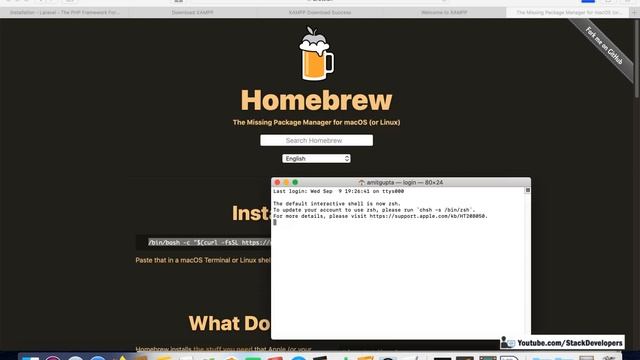Open a new browser tab with plus button
640x360 pixels.
tap(634, 13)
